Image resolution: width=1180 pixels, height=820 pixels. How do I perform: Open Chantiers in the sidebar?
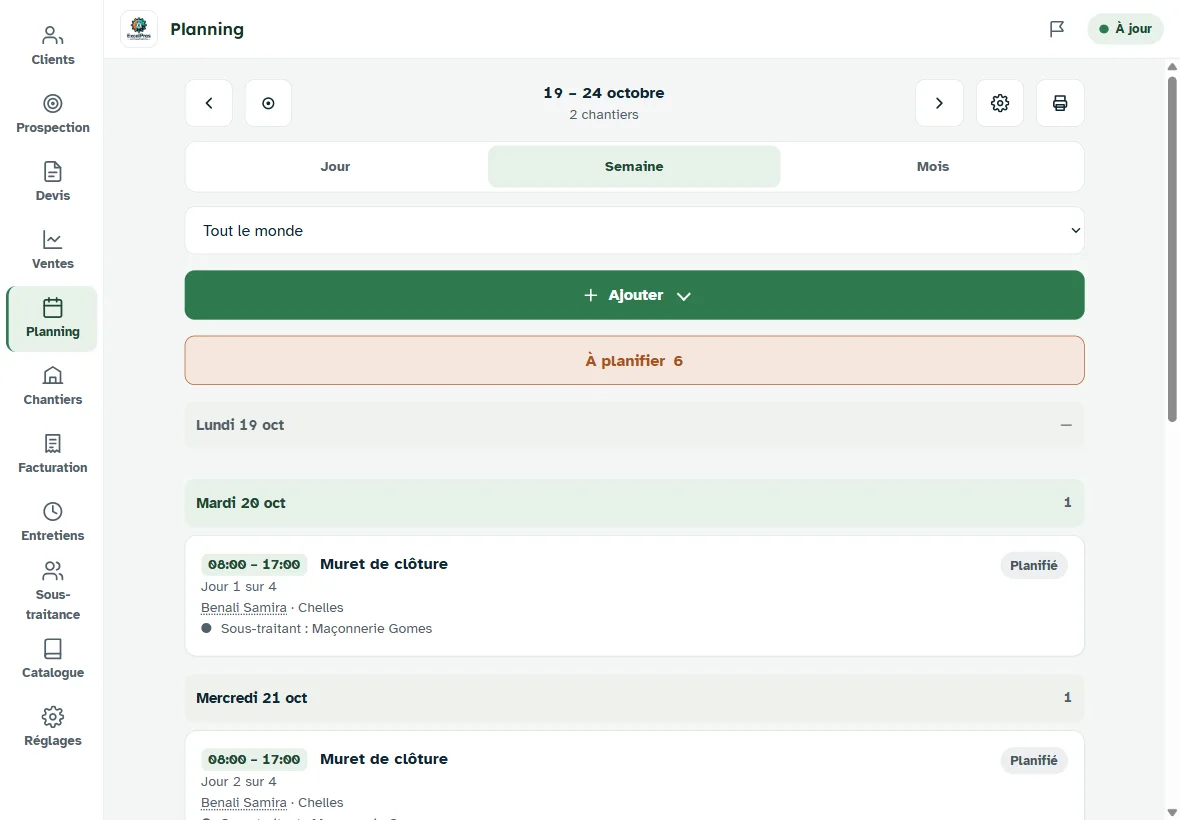click(53, 387)
